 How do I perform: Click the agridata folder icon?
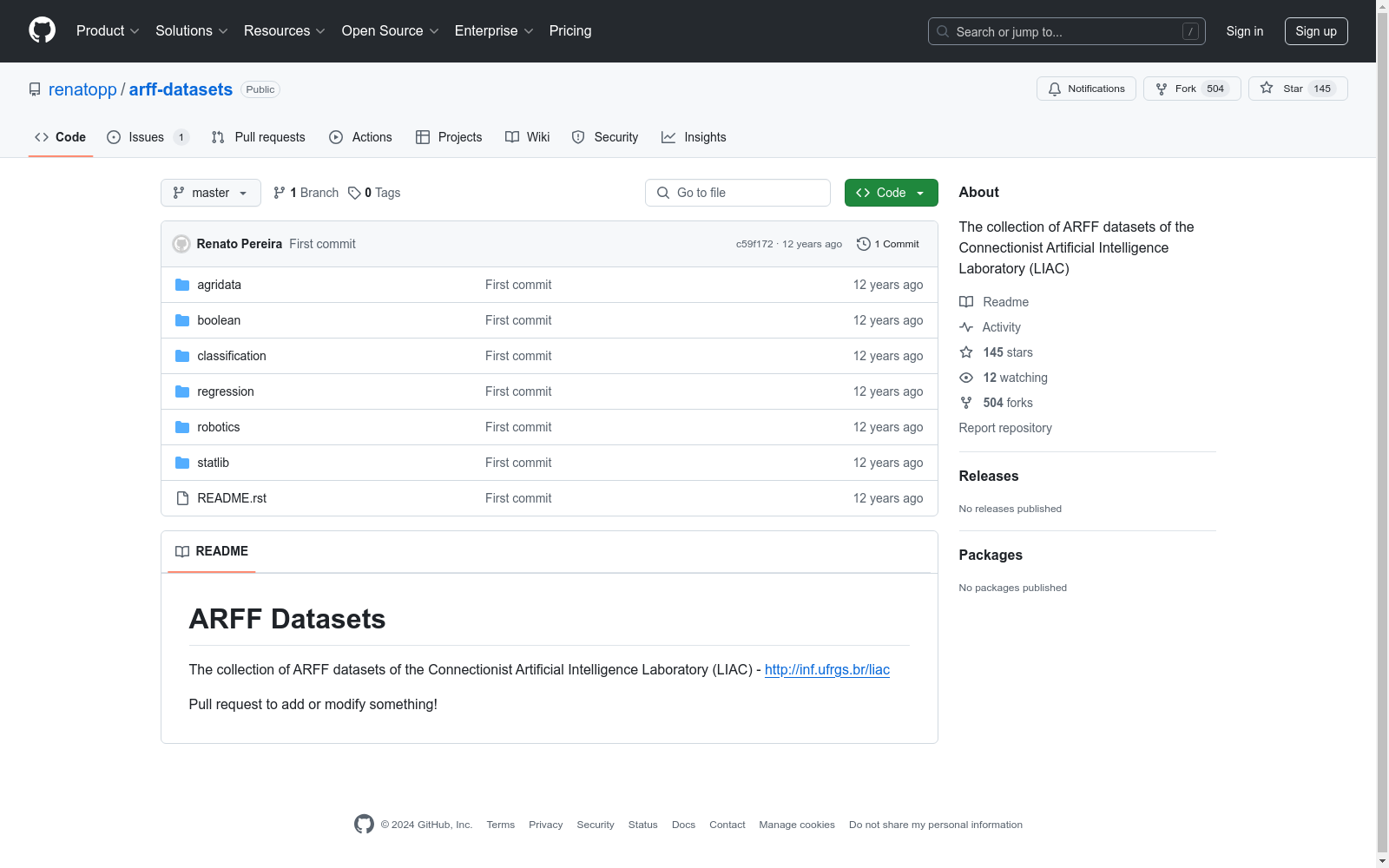182,285
